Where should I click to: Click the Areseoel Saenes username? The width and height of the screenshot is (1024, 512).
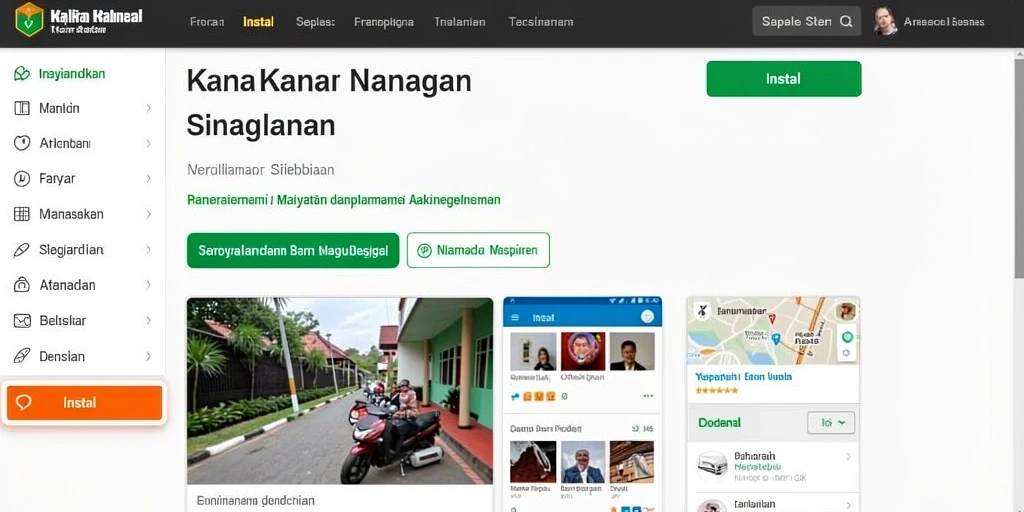click(x=944, y=22)
